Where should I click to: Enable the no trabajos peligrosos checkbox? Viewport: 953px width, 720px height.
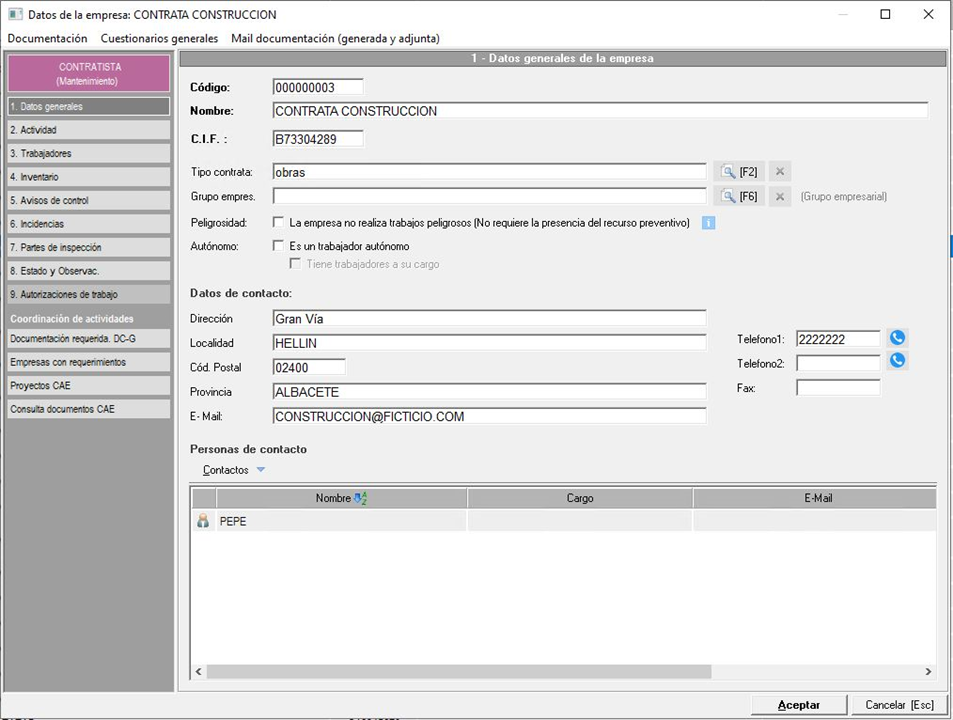coord(279,222)
